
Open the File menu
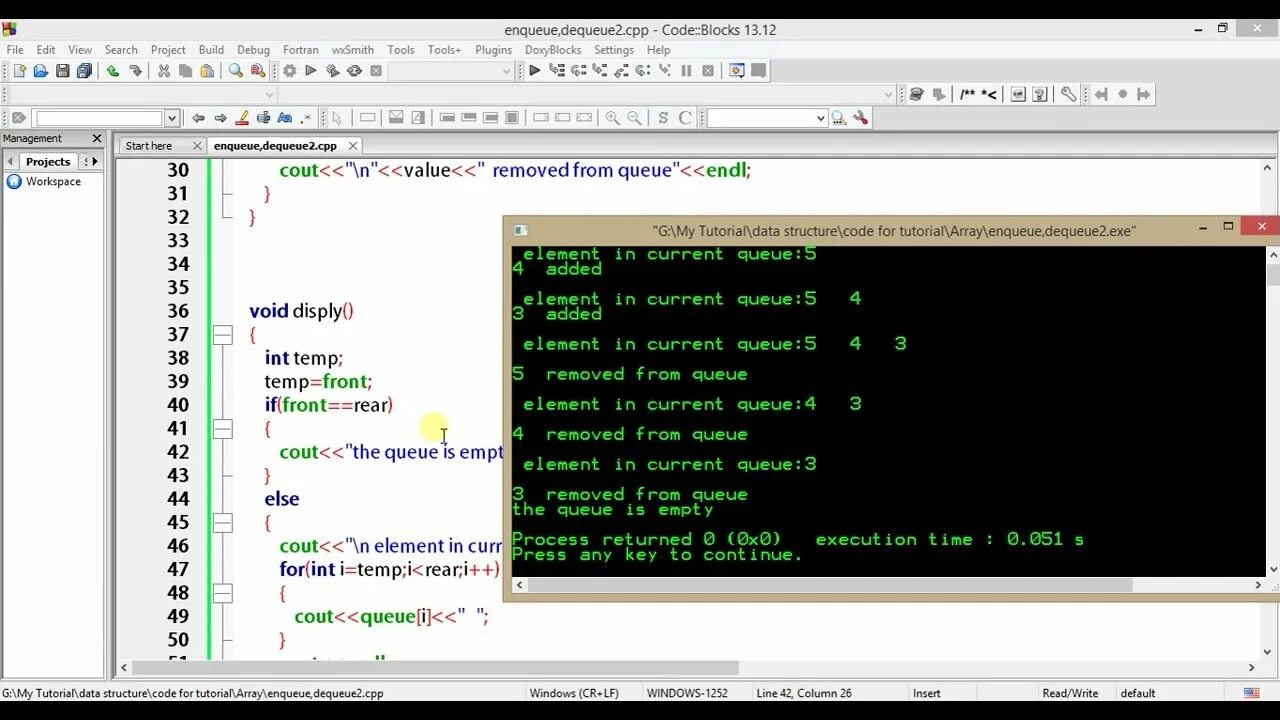15,50
